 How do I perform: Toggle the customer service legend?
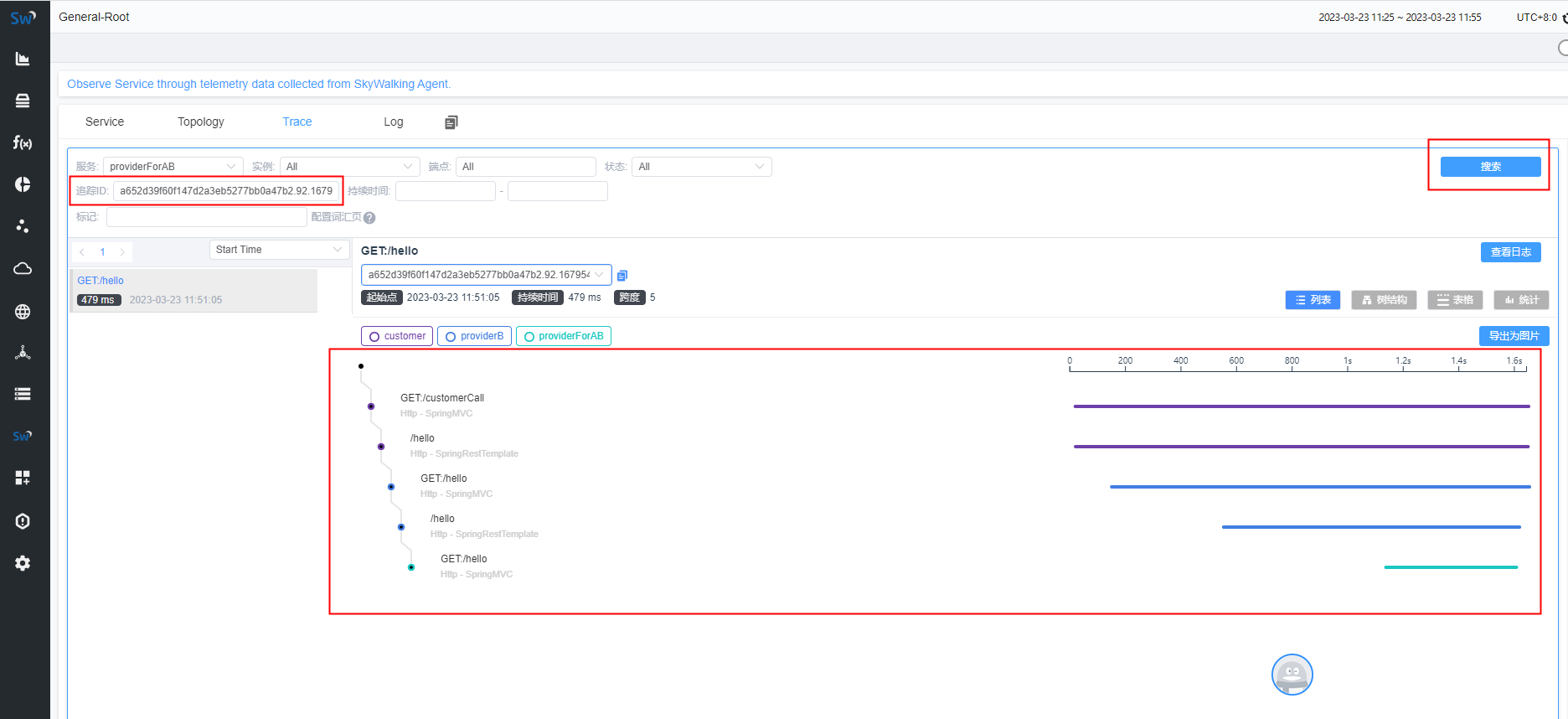pos(397,336)
